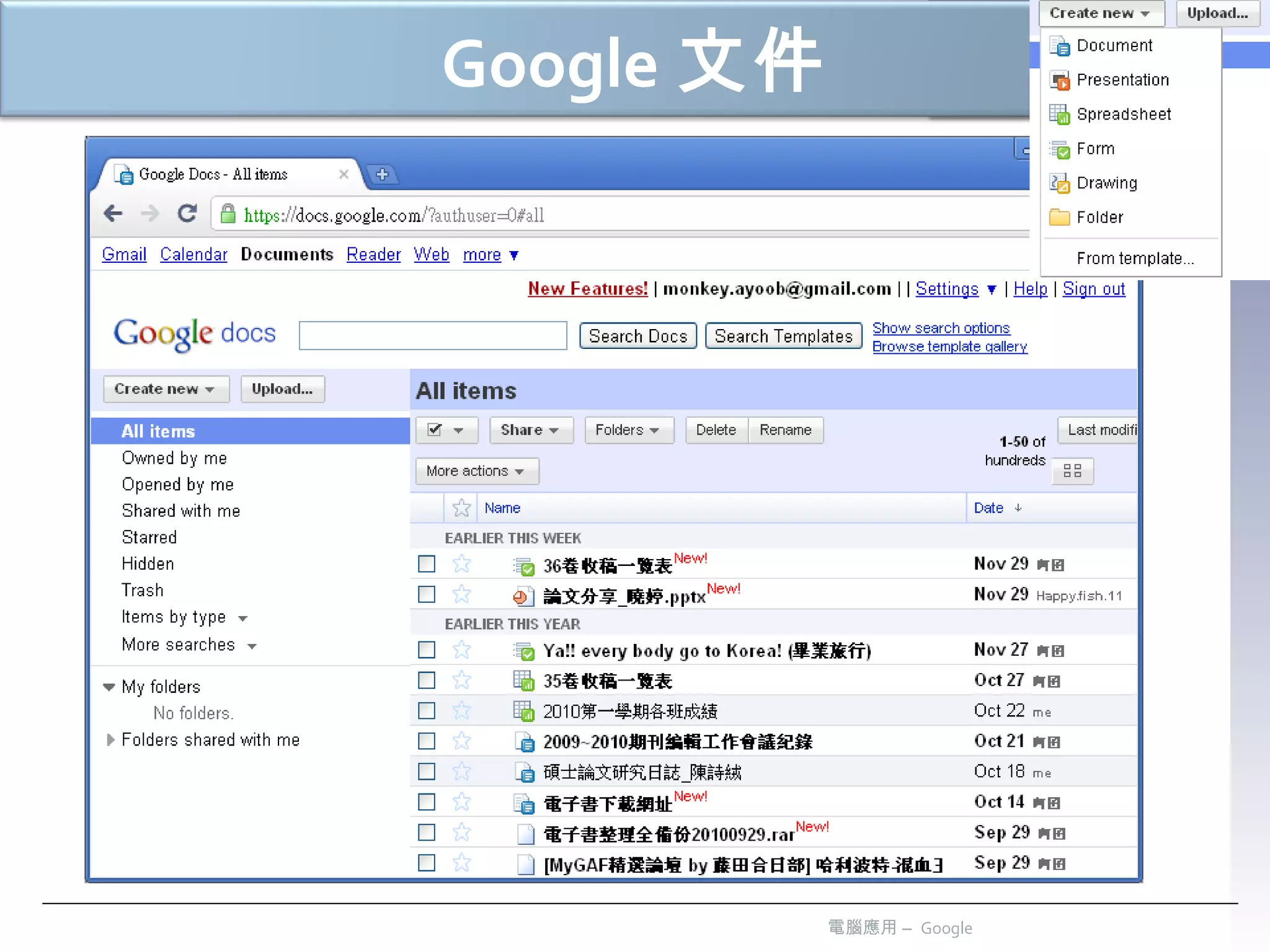Click spreadsheet icon beside 35卷收稿一覽表
The width and height of the screenshot is (1270, 952).
pyautogui.click(x=524, y=681)
